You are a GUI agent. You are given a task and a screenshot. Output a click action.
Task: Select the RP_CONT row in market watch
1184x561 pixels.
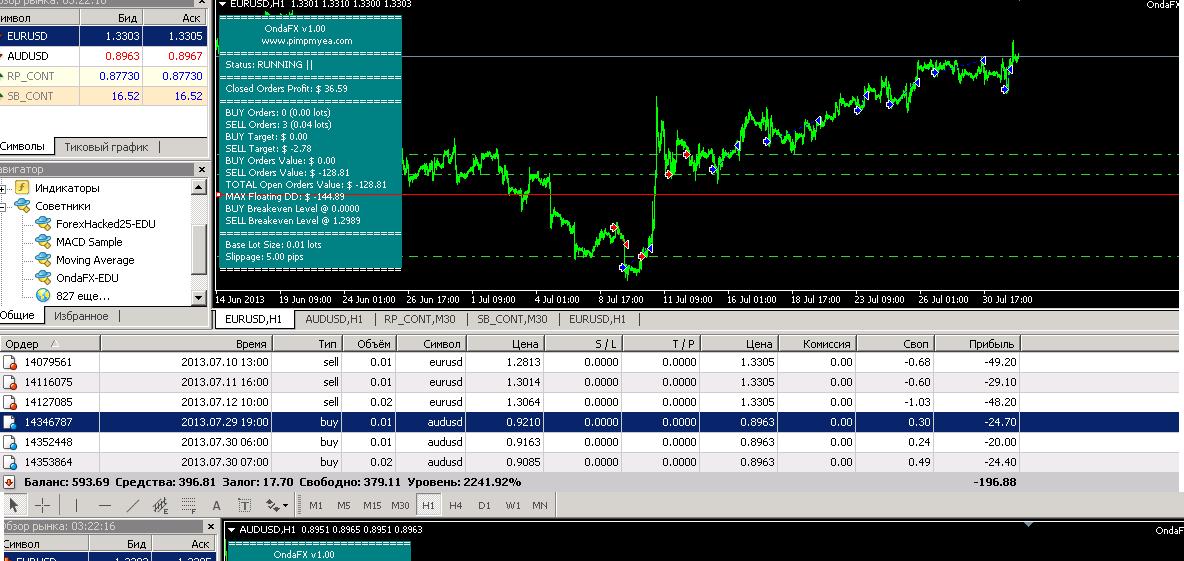103,76
